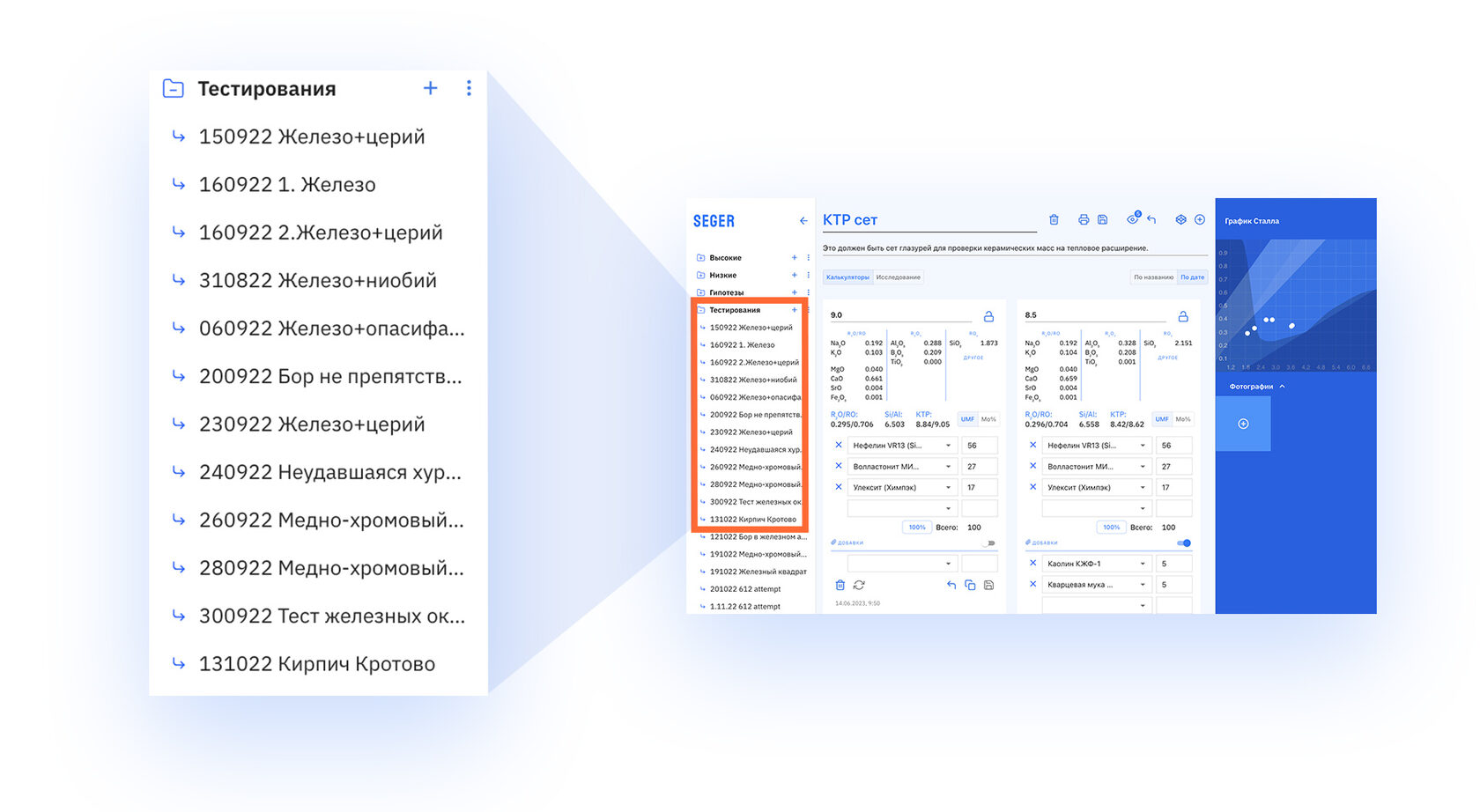Click the другое link in the 8.5 card

(x=1168, y=358)
